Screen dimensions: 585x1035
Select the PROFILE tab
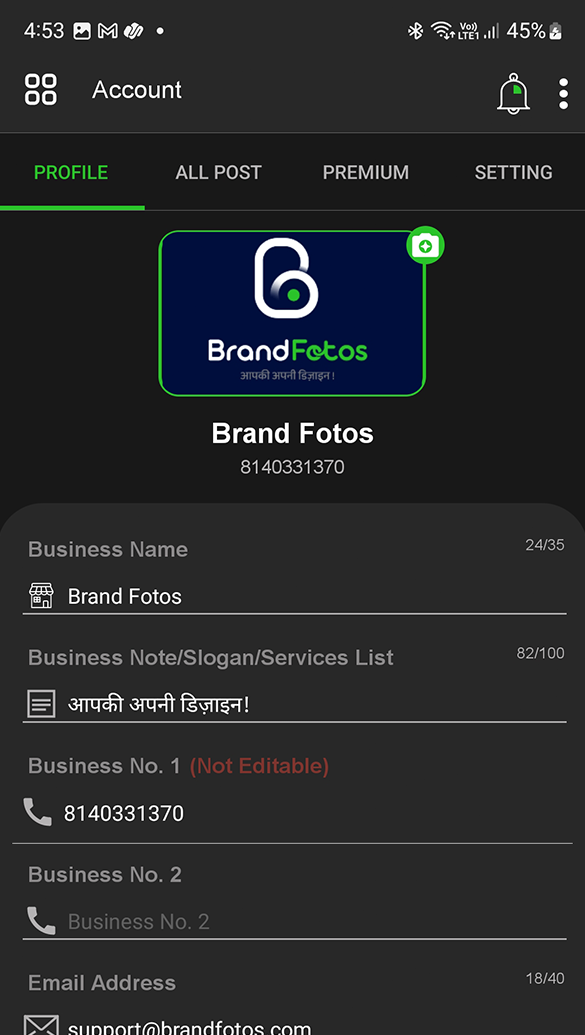click(x=71, y=172)
